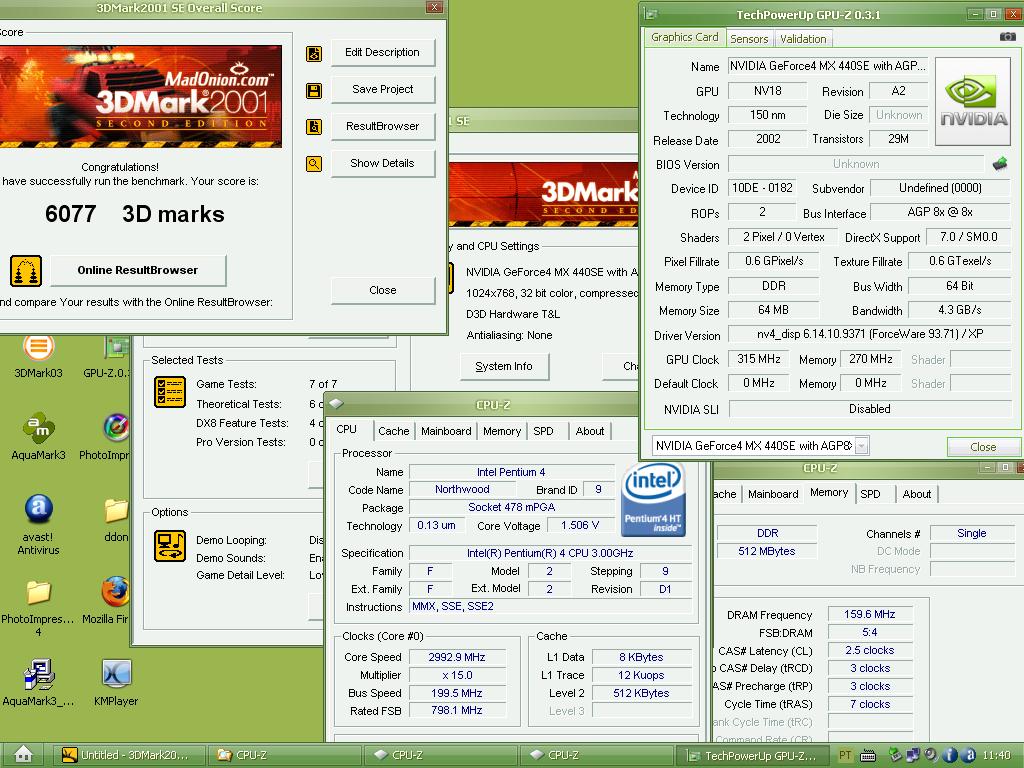Viewport: 1024px width, 768px height.
Task: Open the PhotoImpression disc-shaped desktop icon
Action: 116,427
